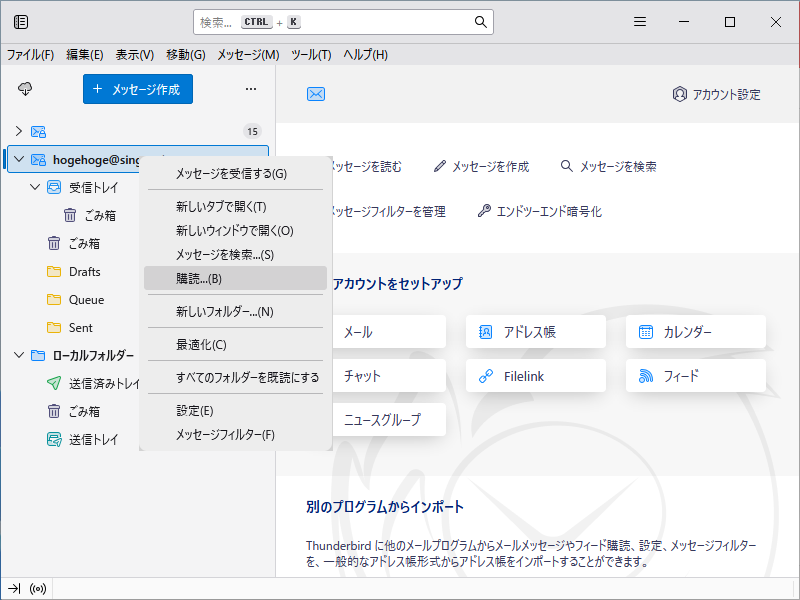Collapse the hogehoge account tree
This screenshot has height=600, width=800.
point(19,159)
